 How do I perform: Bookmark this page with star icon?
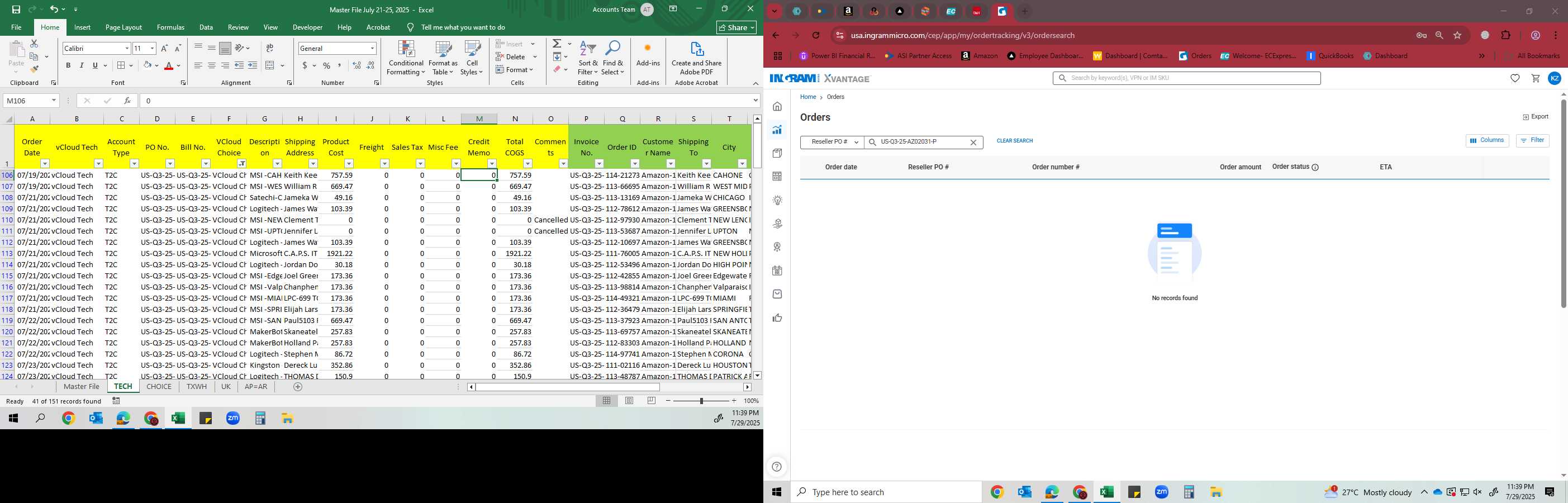click(x=1457, y=35)
